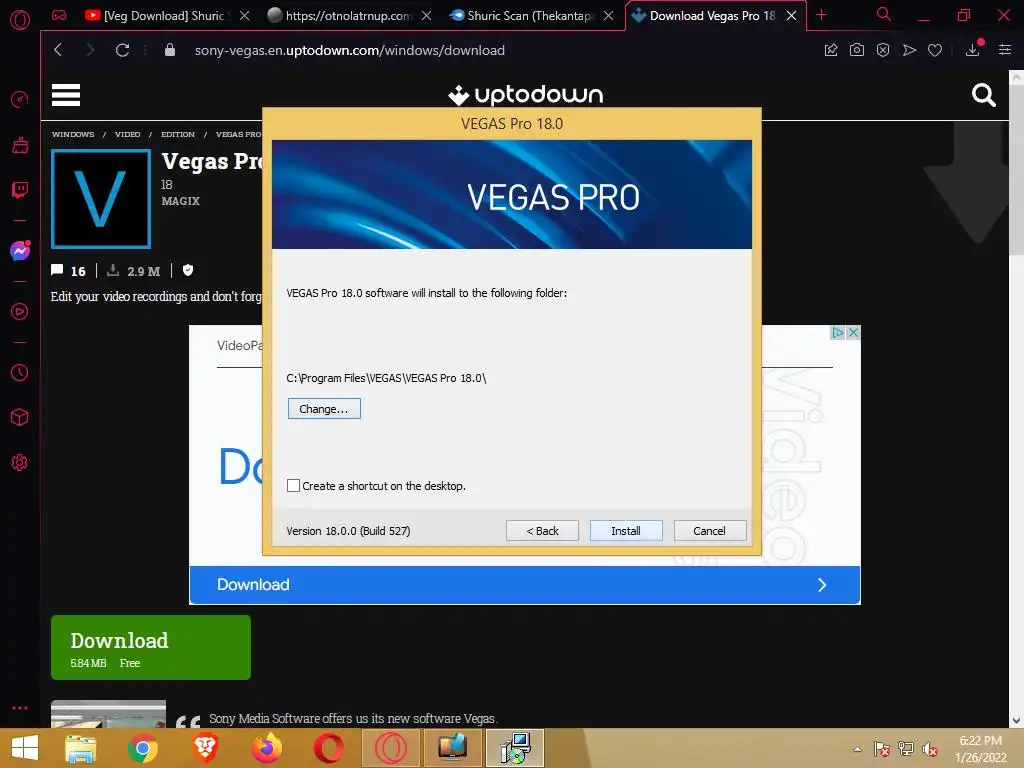Select Download Vegas Pro 18 tab

click(x=704, y=16)
